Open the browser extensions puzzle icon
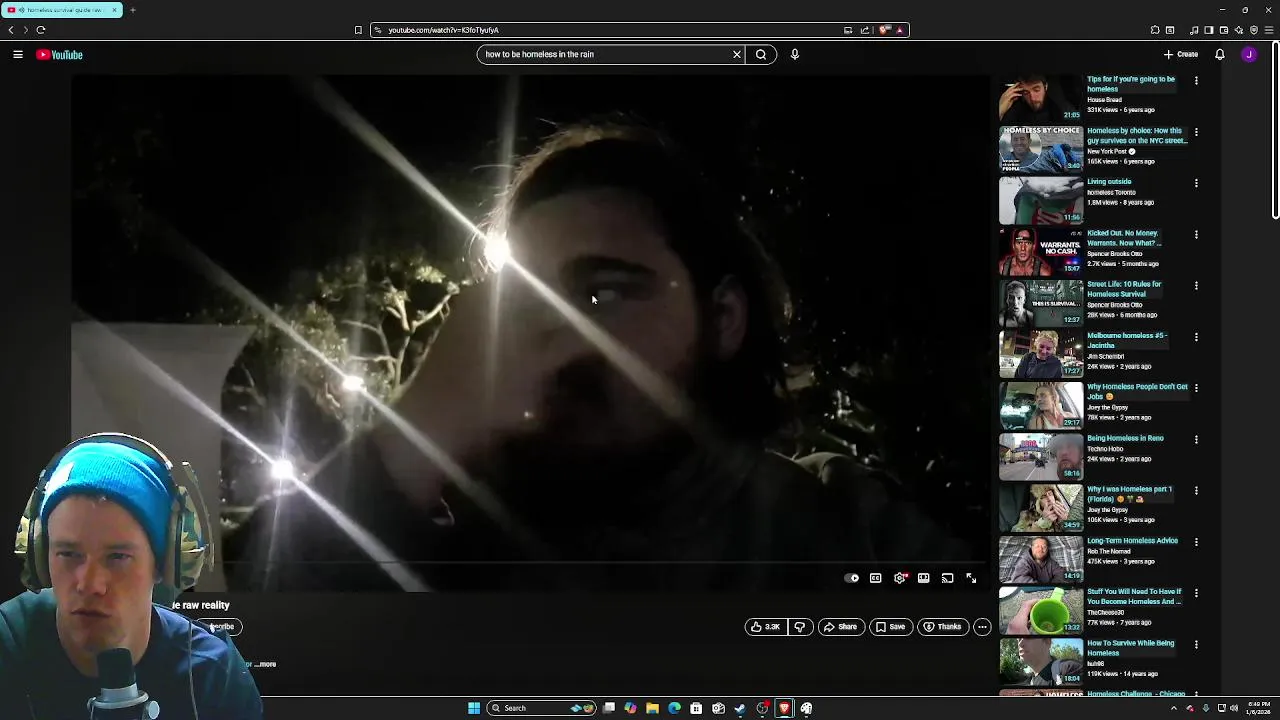The image size is (1280, 720). pyautogui.click(x=1154, y=30)
